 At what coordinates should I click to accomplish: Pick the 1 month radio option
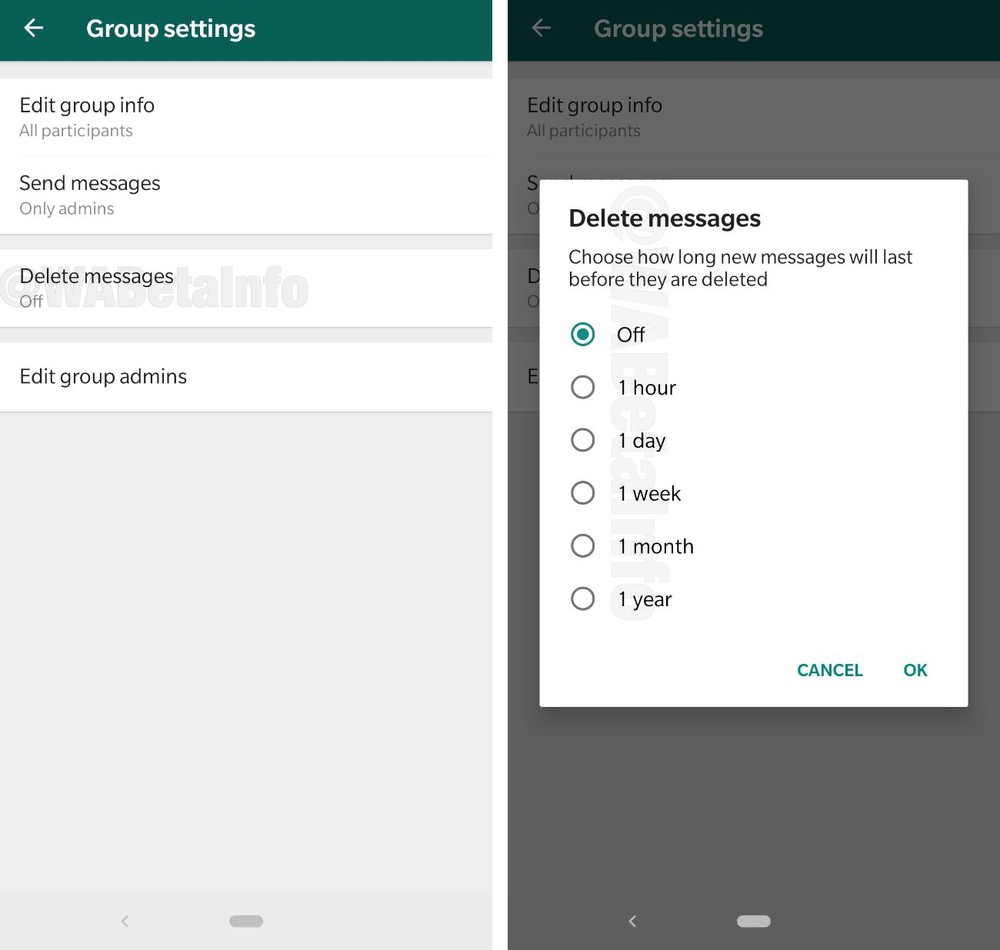[583, 546]
